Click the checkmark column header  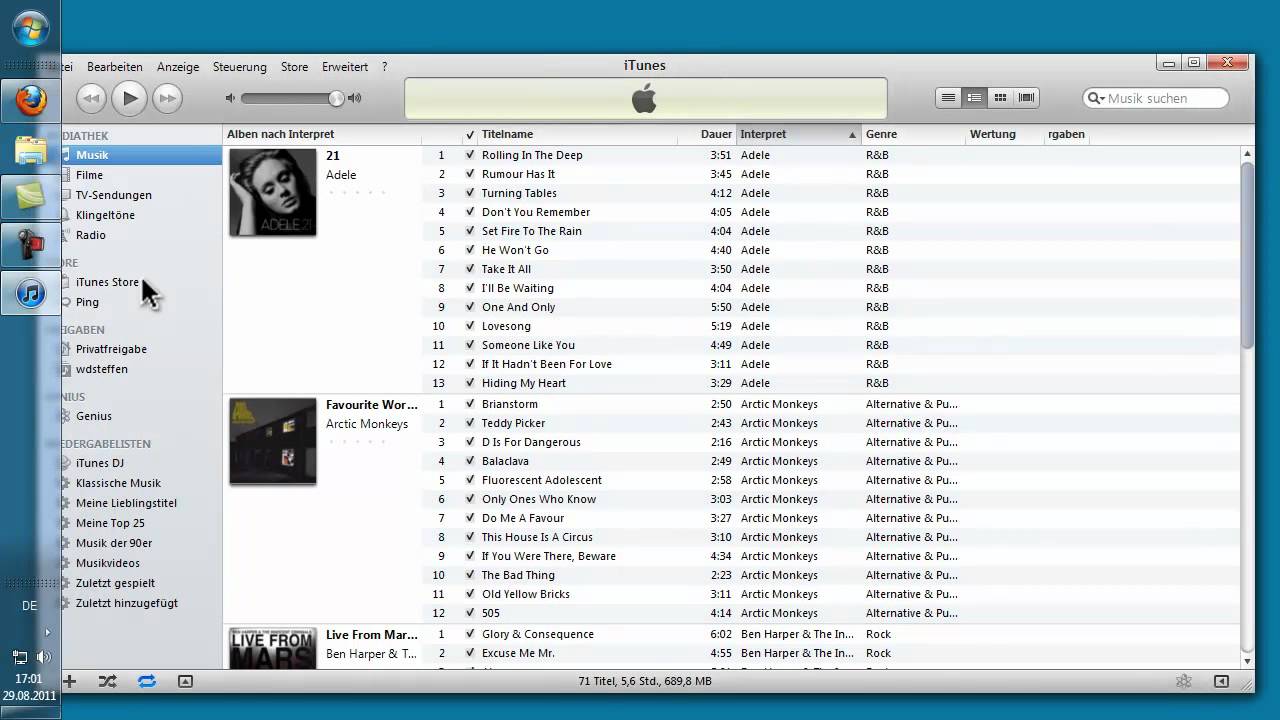(x=469, y=134)
